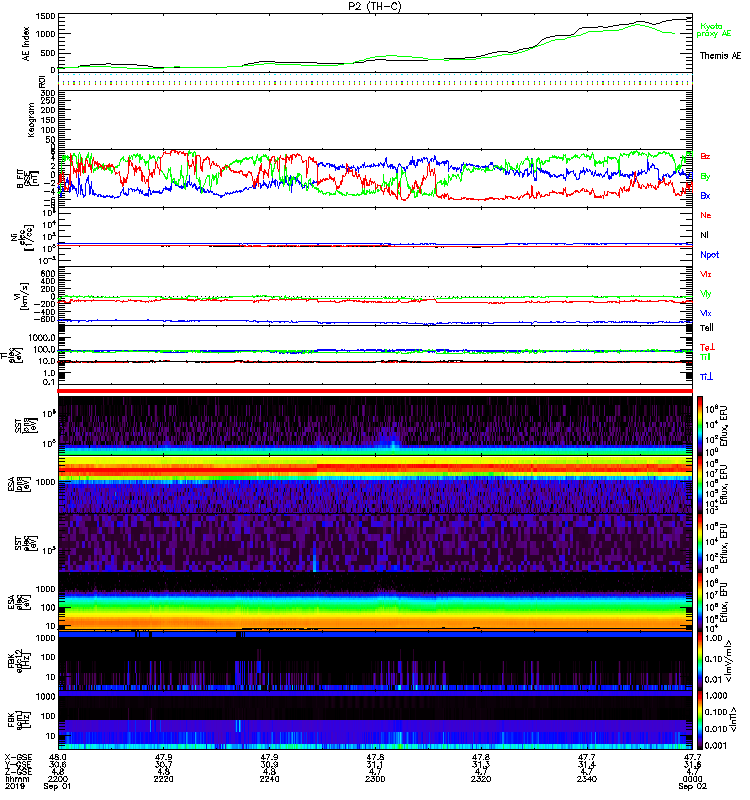Select the '2220' time tick label
Screen dimensions: 750x800
163,779
